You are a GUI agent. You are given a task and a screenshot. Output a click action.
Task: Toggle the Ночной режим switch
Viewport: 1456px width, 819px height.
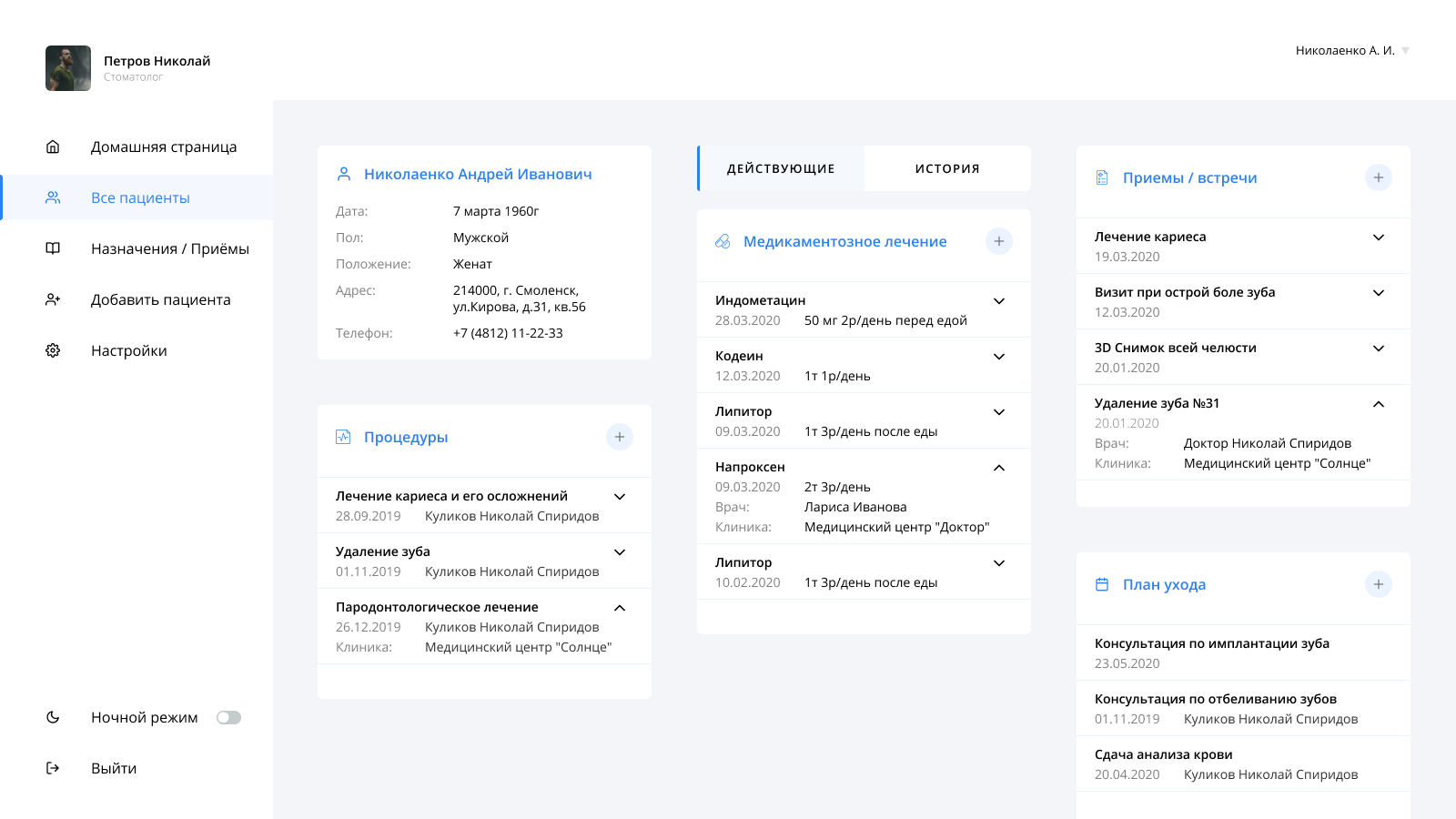pyautogui.click(x=228, y=718)
